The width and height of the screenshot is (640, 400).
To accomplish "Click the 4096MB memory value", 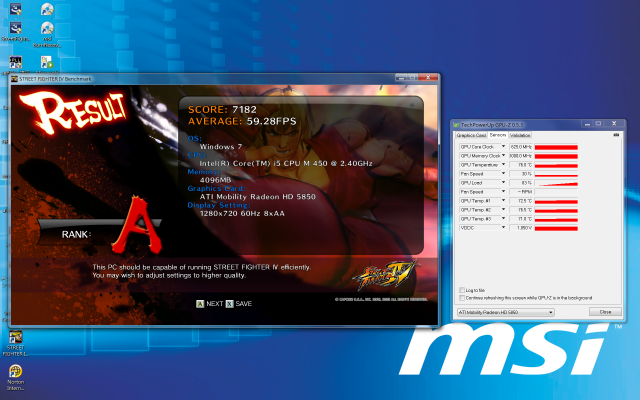I will point(216,180).
